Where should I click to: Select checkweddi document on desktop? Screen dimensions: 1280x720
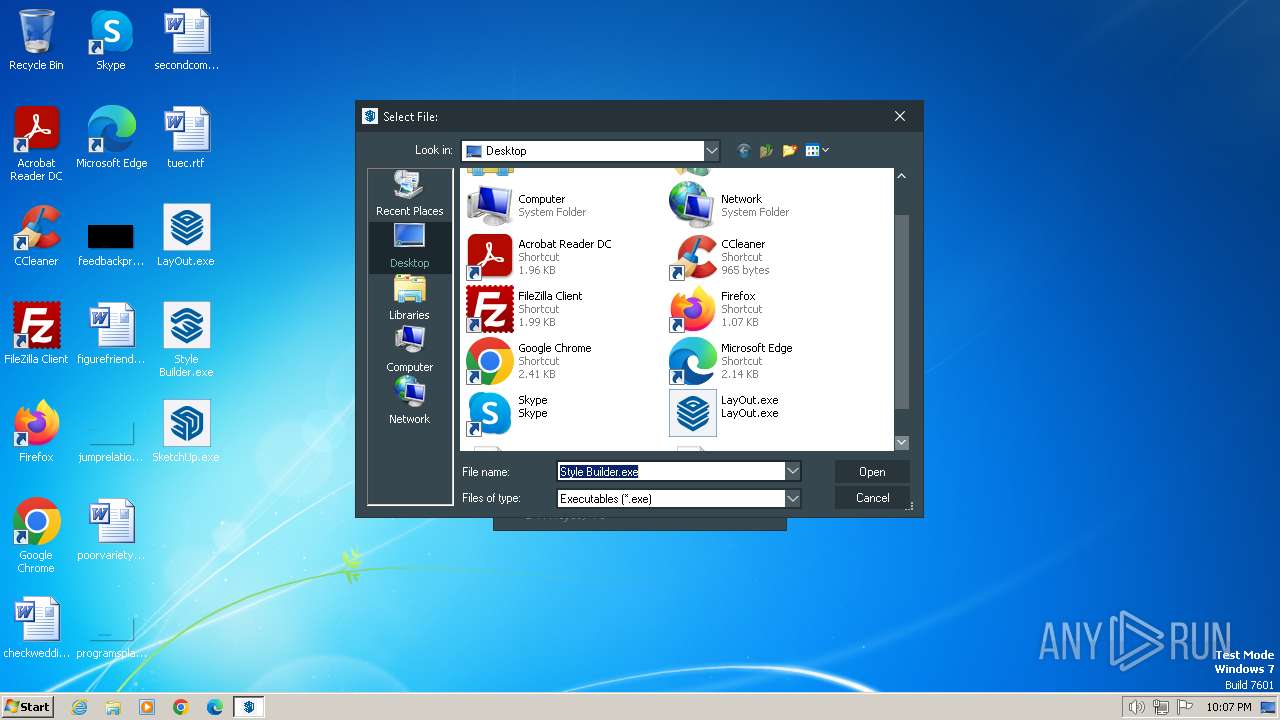click(36, 628)
